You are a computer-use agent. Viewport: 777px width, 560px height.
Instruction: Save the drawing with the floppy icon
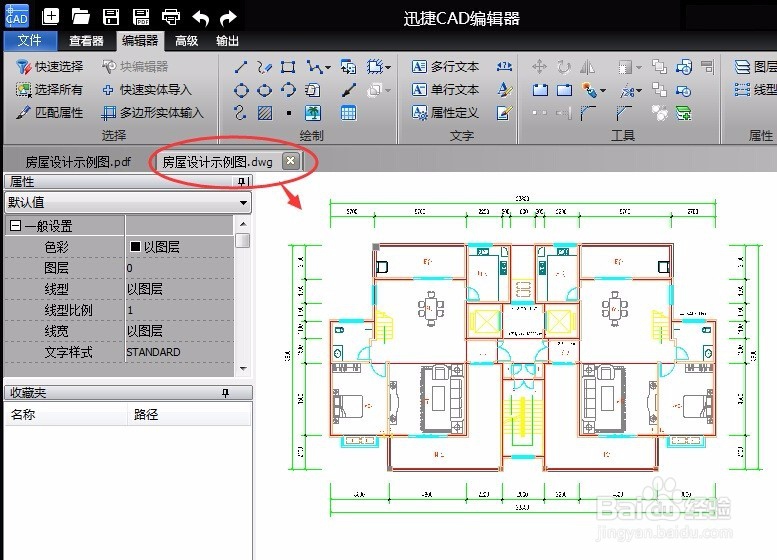(111, 17)
